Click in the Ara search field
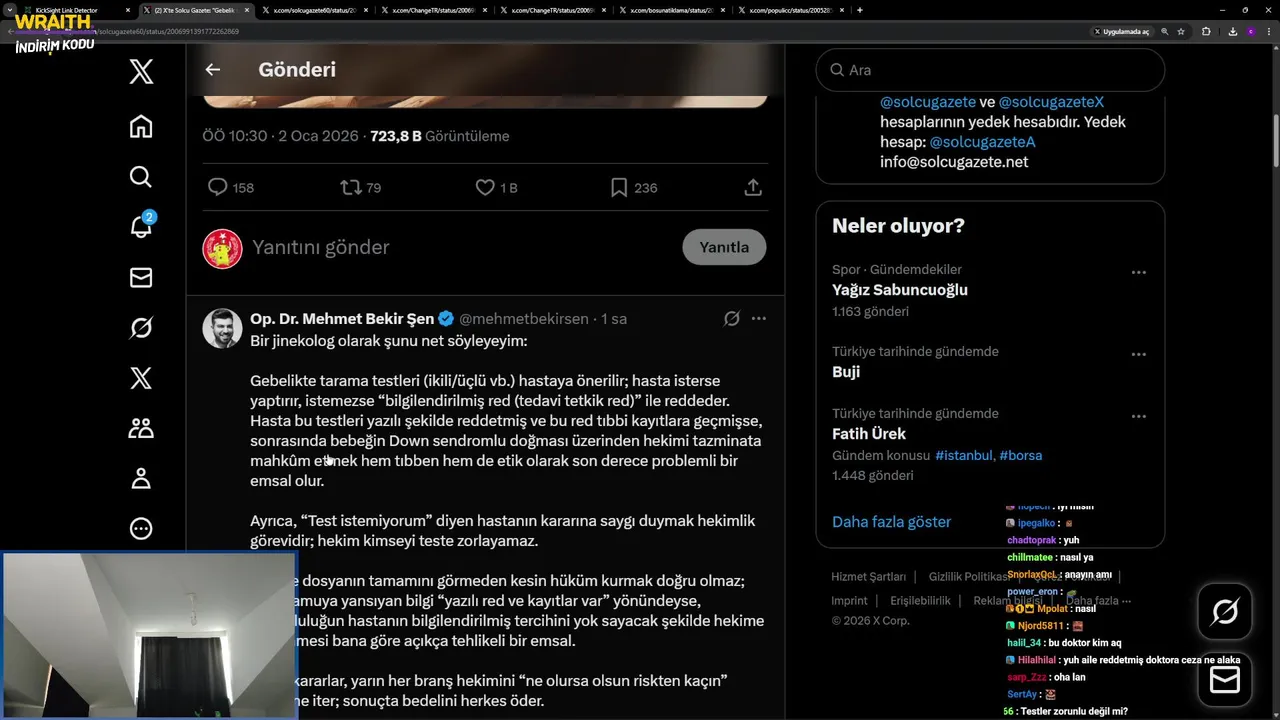The width and height of the screenshot is (1280, 720). (x=990, y=70)
